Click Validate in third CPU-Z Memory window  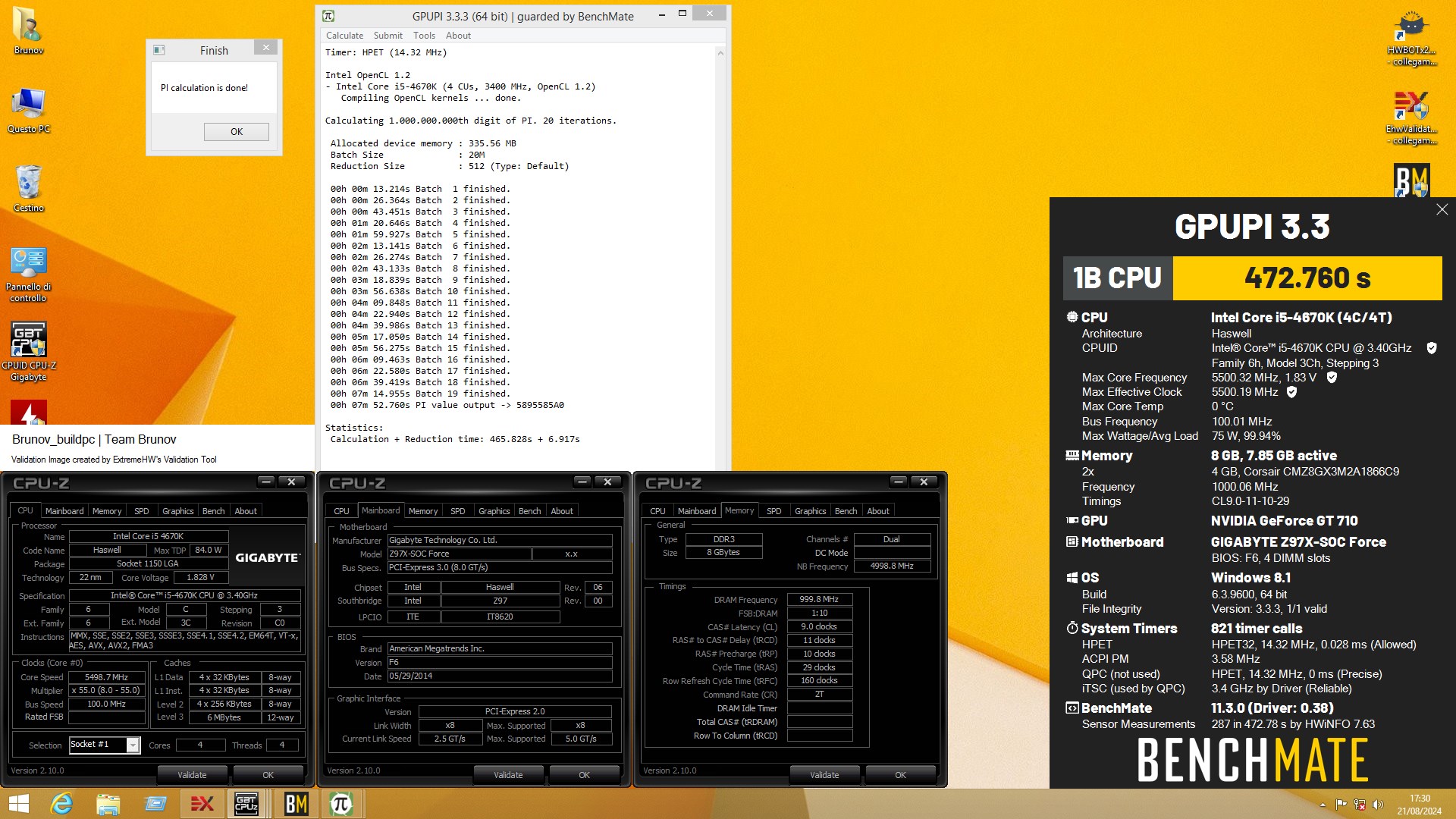pyautogui.click(x=824, y=775)
